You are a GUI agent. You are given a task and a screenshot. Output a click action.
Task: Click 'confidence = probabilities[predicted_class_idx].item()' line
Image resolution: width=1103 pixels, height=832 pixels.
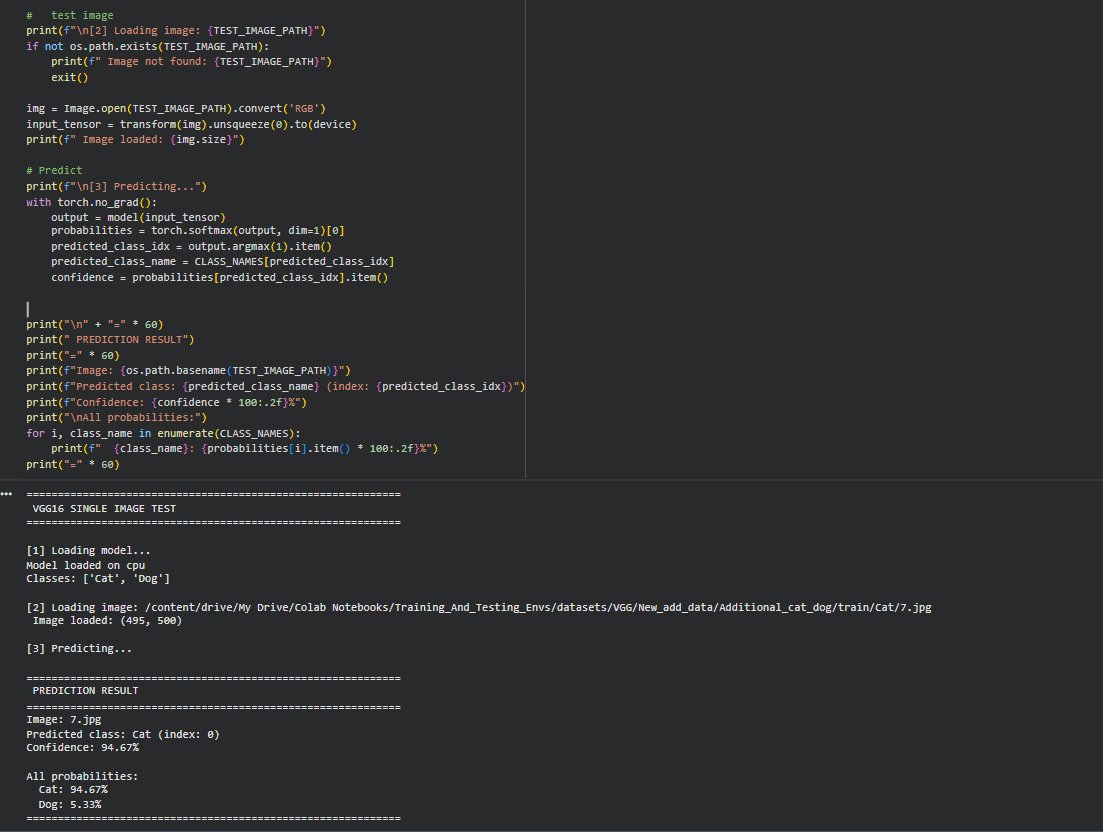tap(219, 278)
